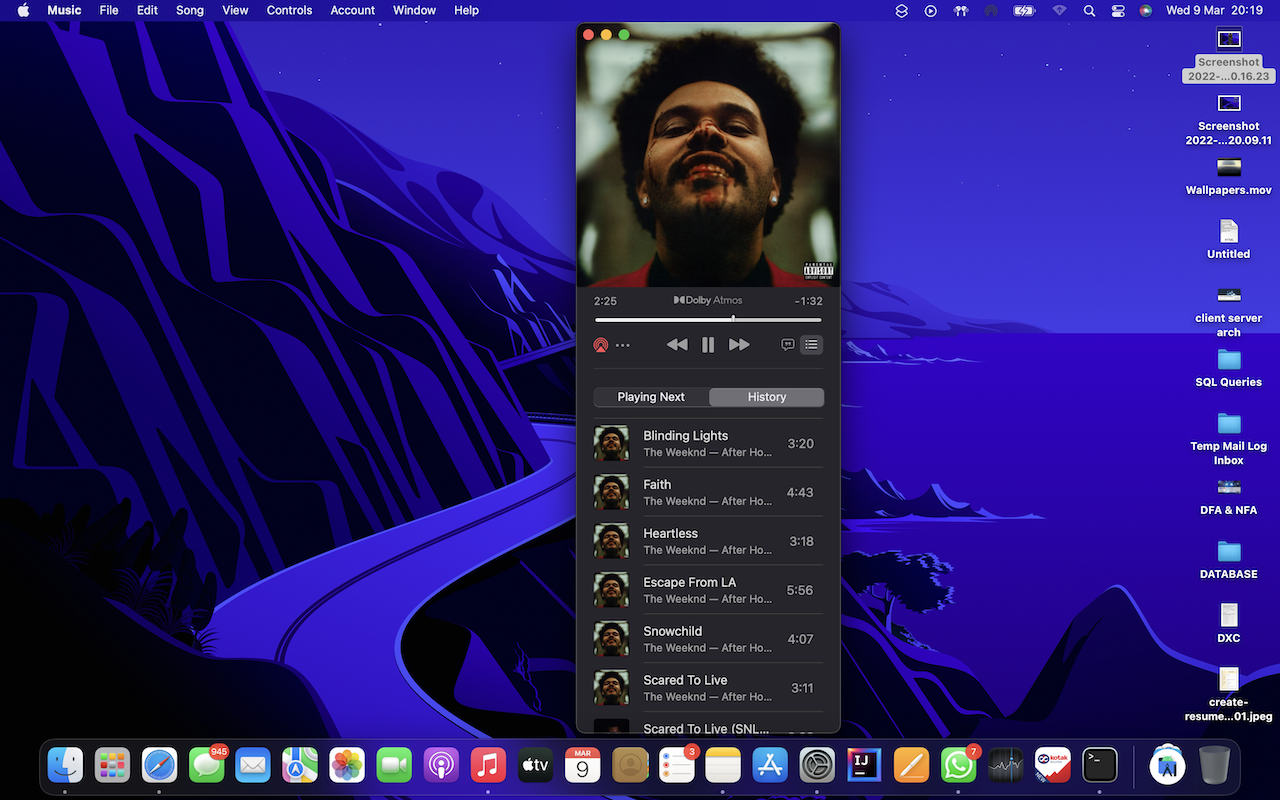Open the Account menu
Screen dimensions: 1280x800
[x=353, y=10]
